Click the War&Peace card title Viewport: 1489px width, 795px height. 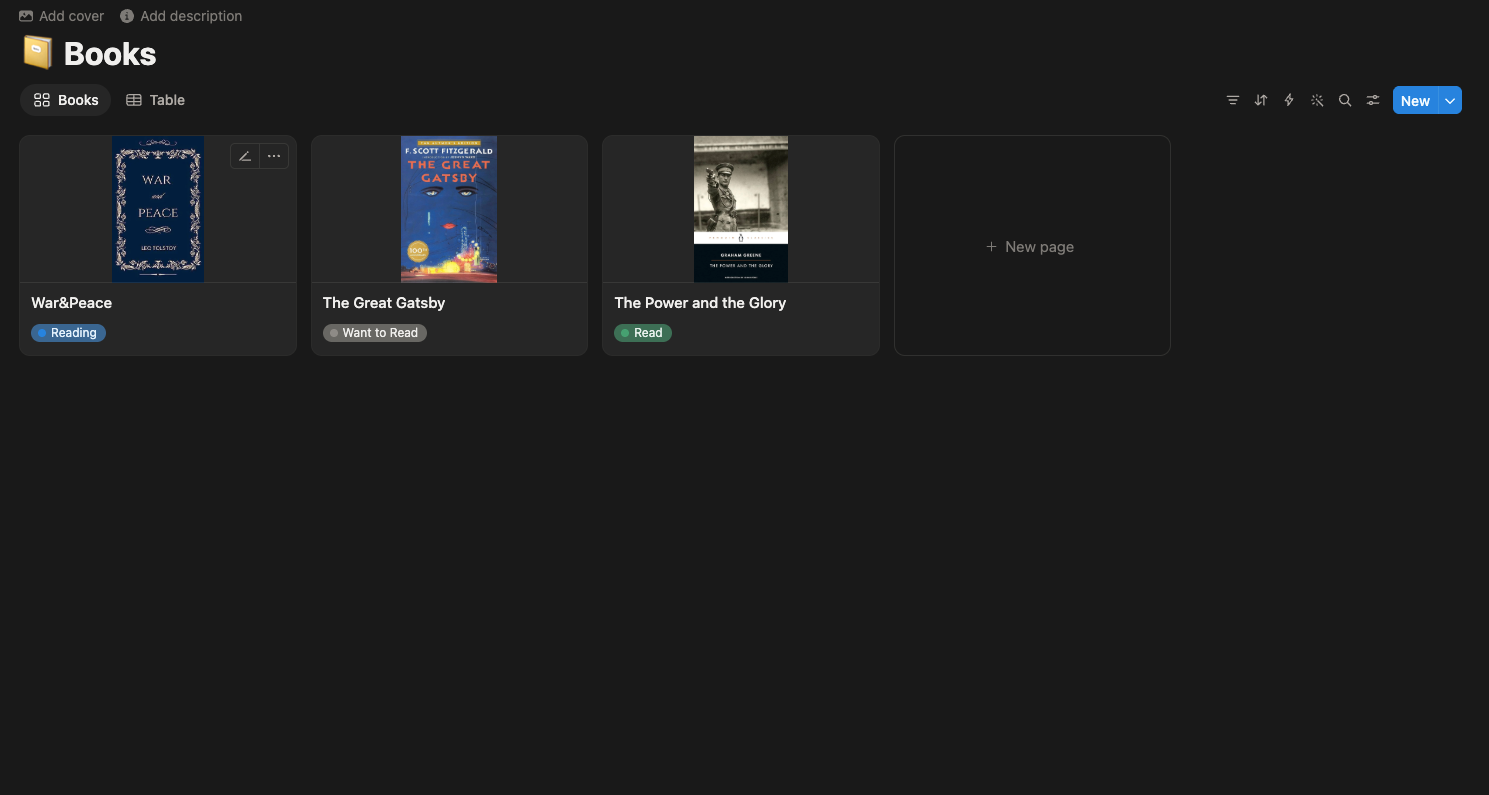coord(72,303)
